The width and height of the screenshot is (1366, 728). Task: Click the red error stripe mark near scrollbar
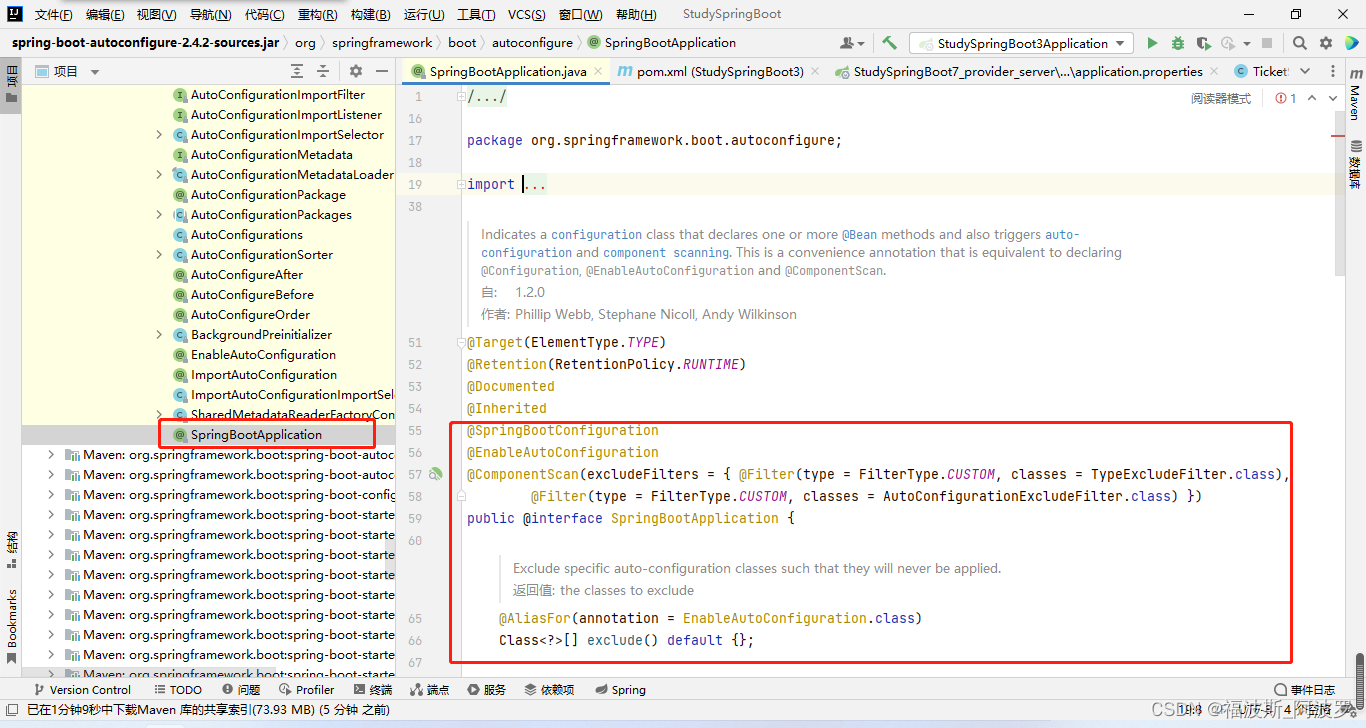point(1336,135)
